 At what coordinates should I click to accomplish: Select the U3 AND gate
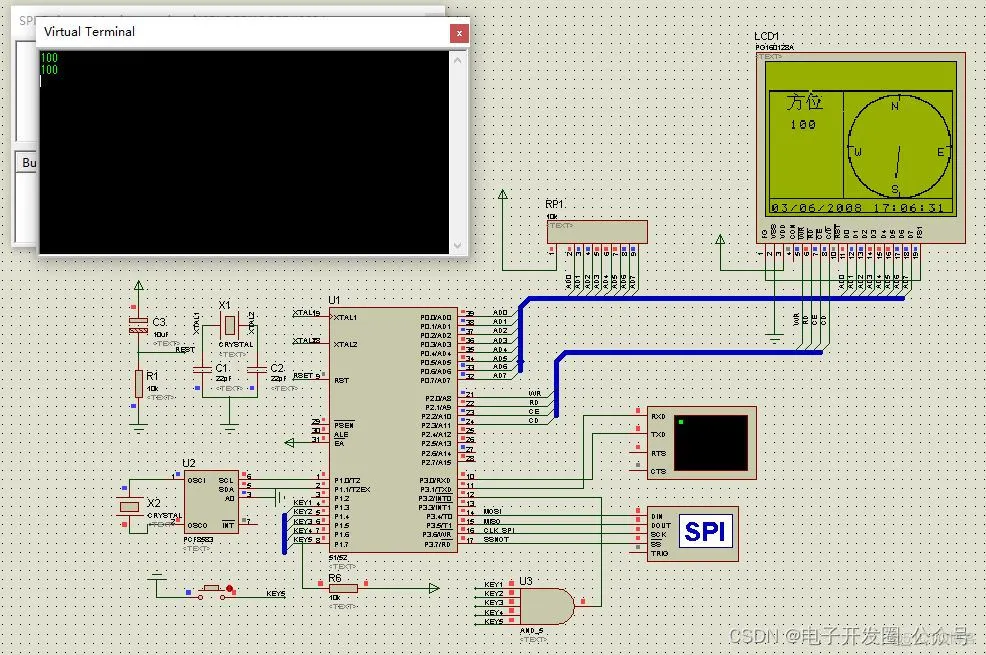[547, 606]
